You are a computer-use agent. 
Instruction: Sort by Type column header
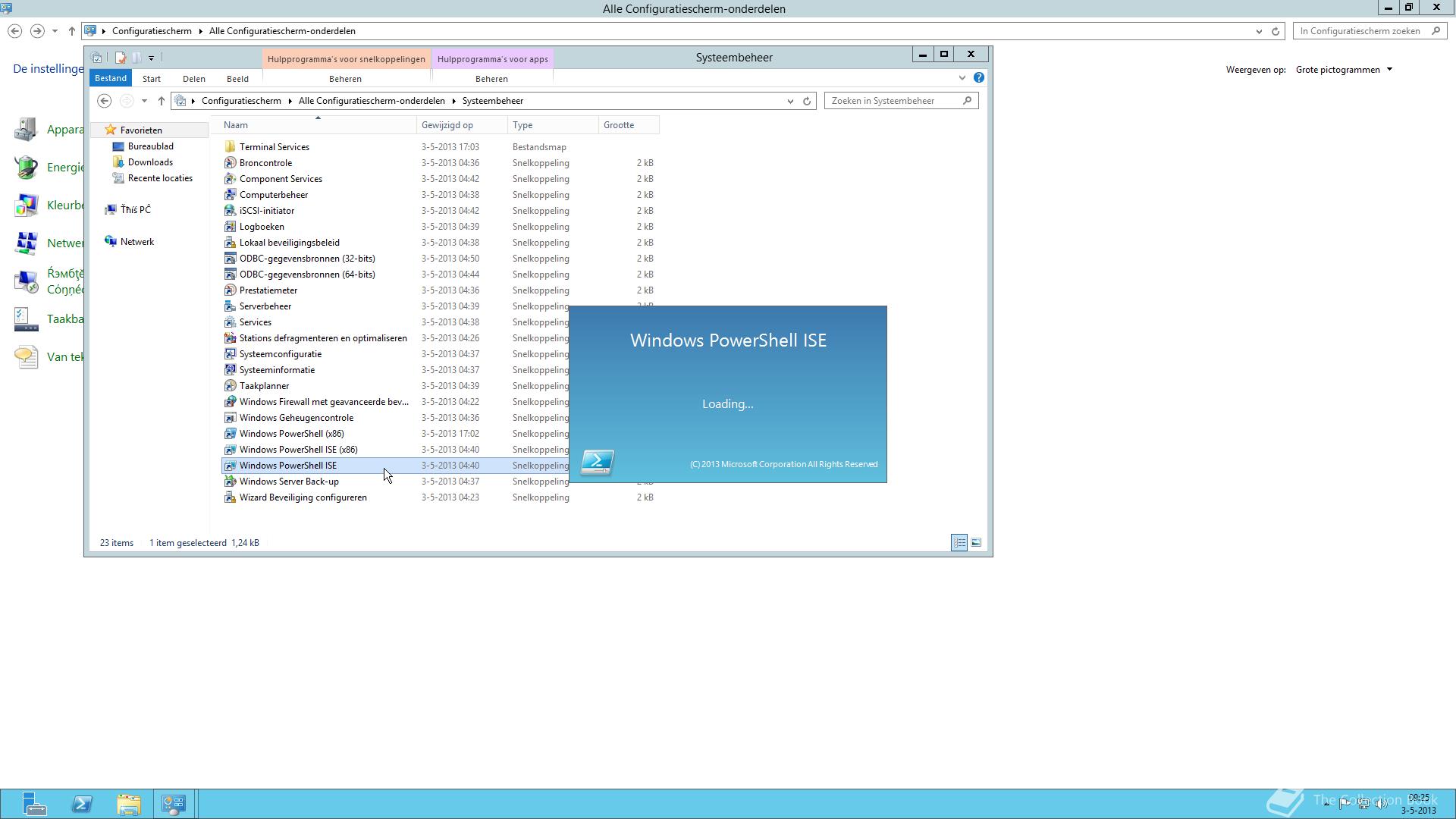553,125
